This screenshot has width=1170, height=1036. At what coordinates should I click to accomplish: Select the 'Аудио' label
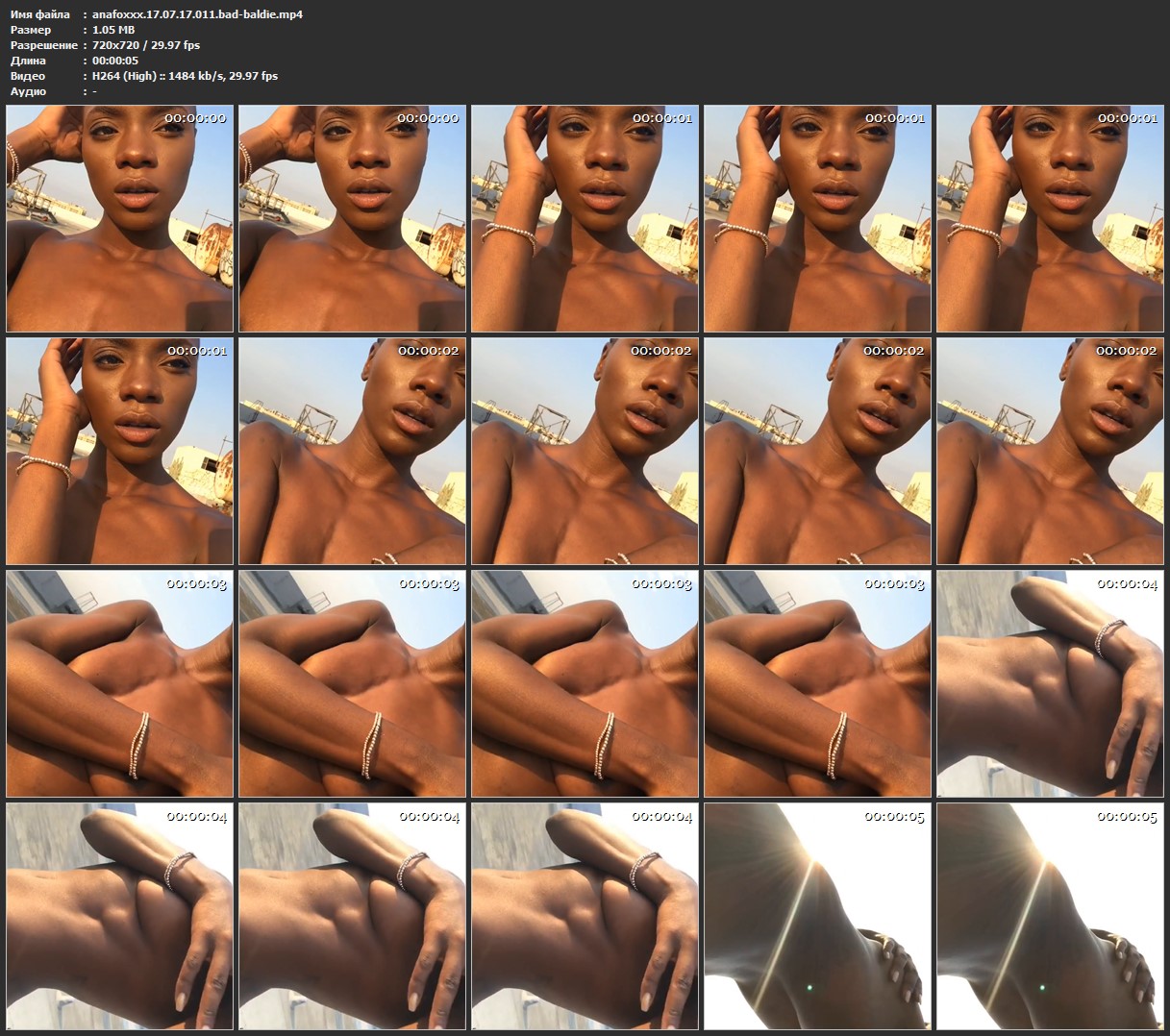coord(28,91)
